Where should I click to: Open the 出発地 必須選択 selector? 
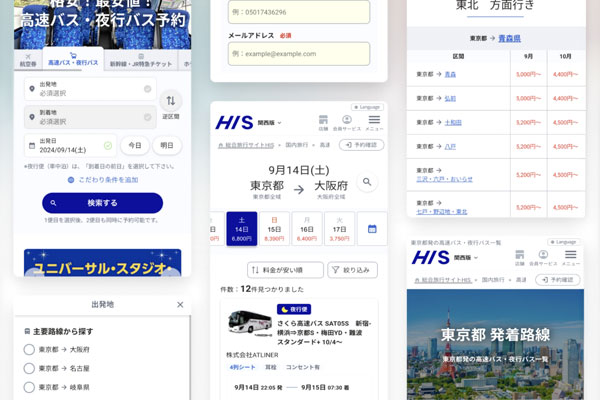[90, 89]
